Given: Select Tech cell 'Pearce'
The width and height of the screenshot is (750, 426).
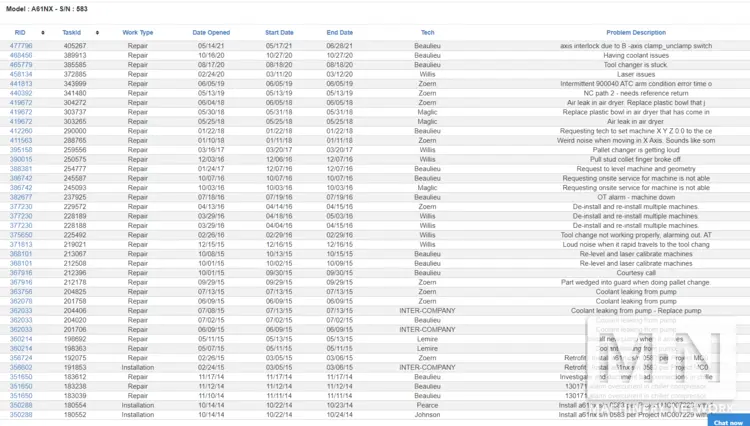Looking at the screenshot, I should [427, 405].
